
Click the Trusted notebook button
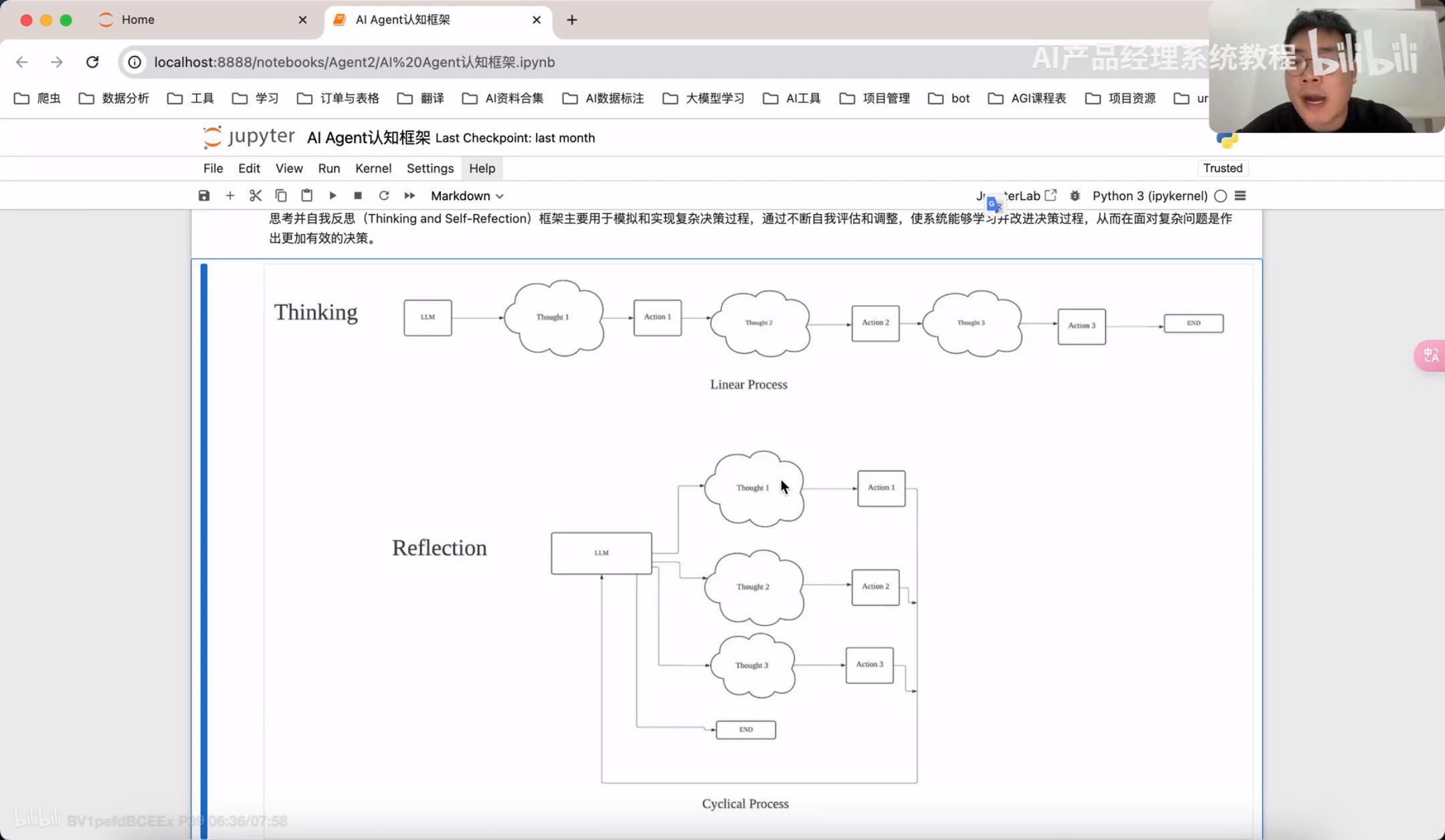click(1222, 168)
